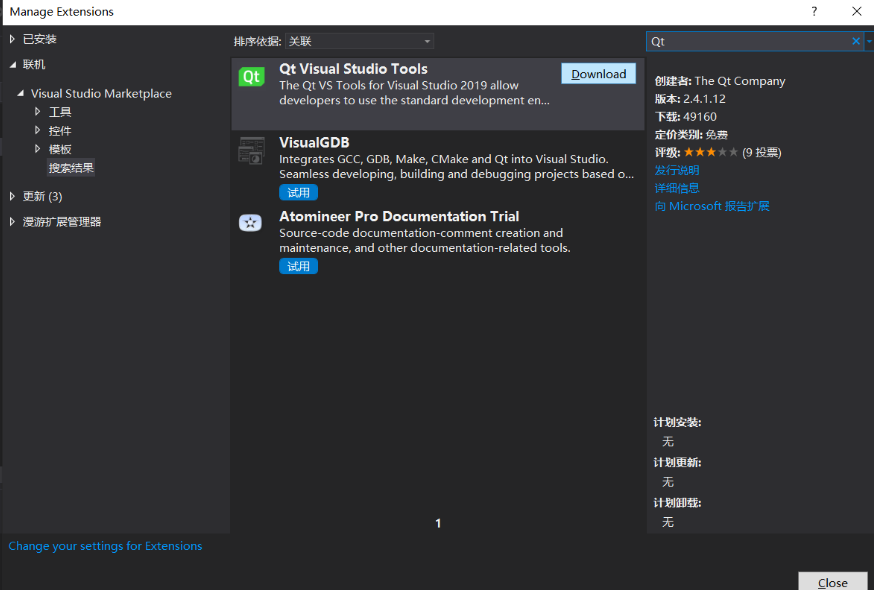
Task: Click the VisualGDB extension icon
Action: (x=251, y=151)
